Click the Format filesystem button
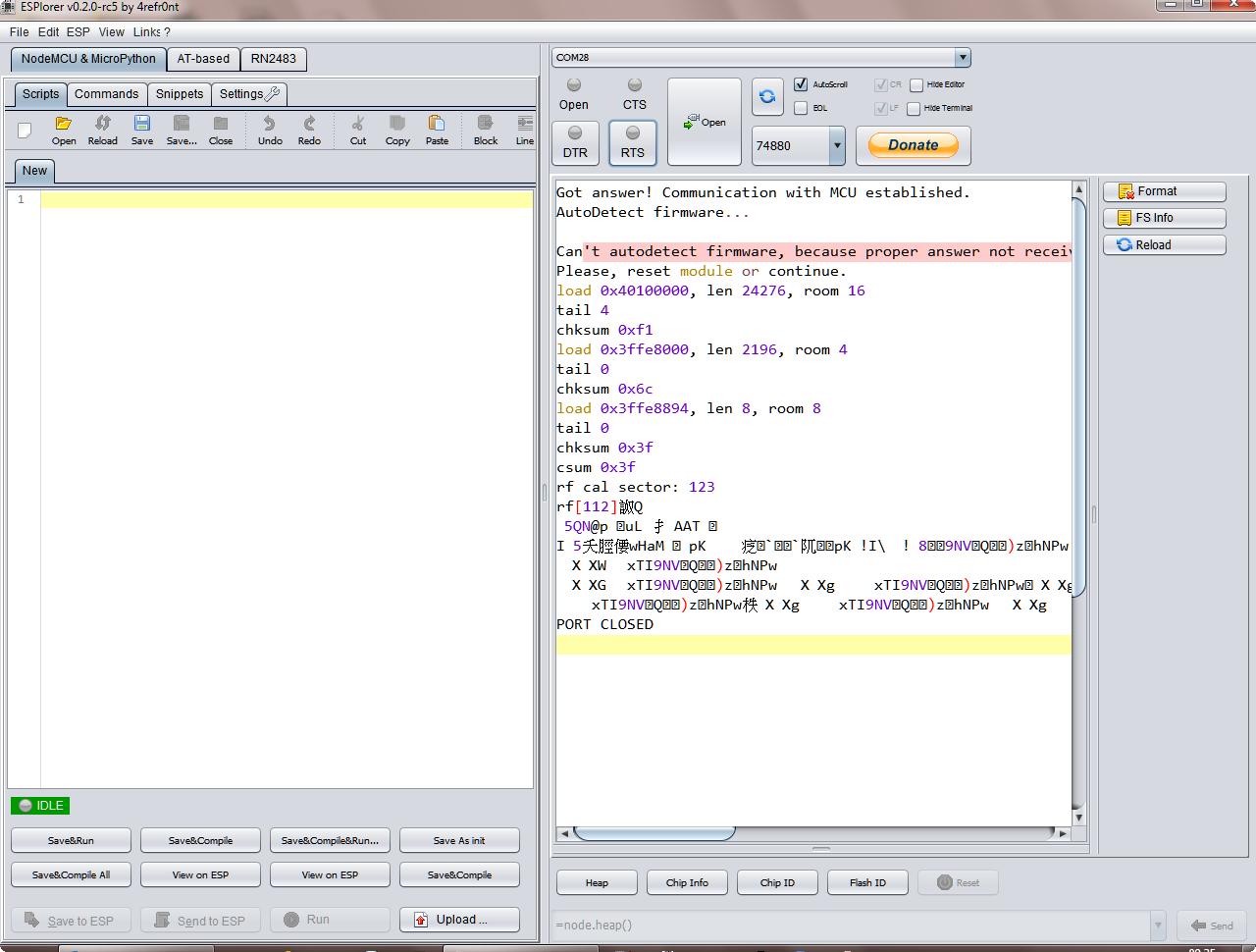This screenshot has height=952, width=1256. pos(1164,191)
